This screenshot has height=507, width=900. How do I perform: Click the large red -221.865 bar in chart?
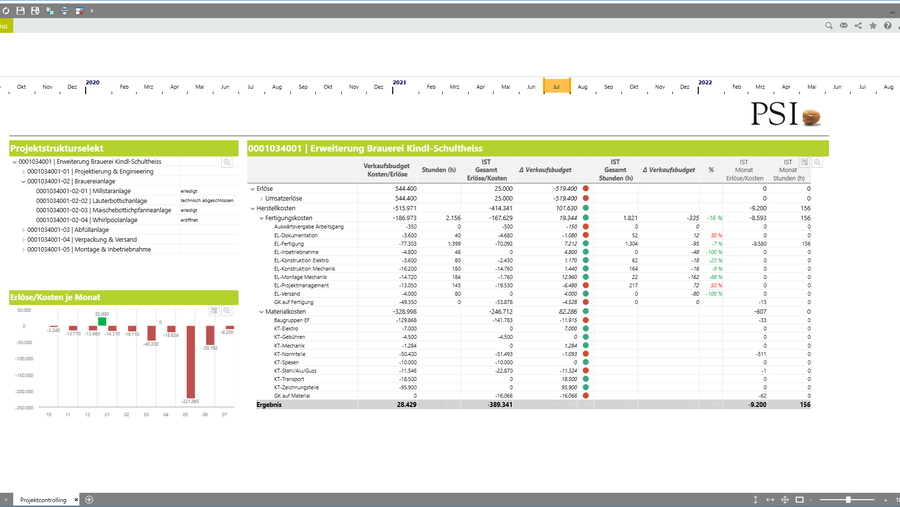pos(191,362)
